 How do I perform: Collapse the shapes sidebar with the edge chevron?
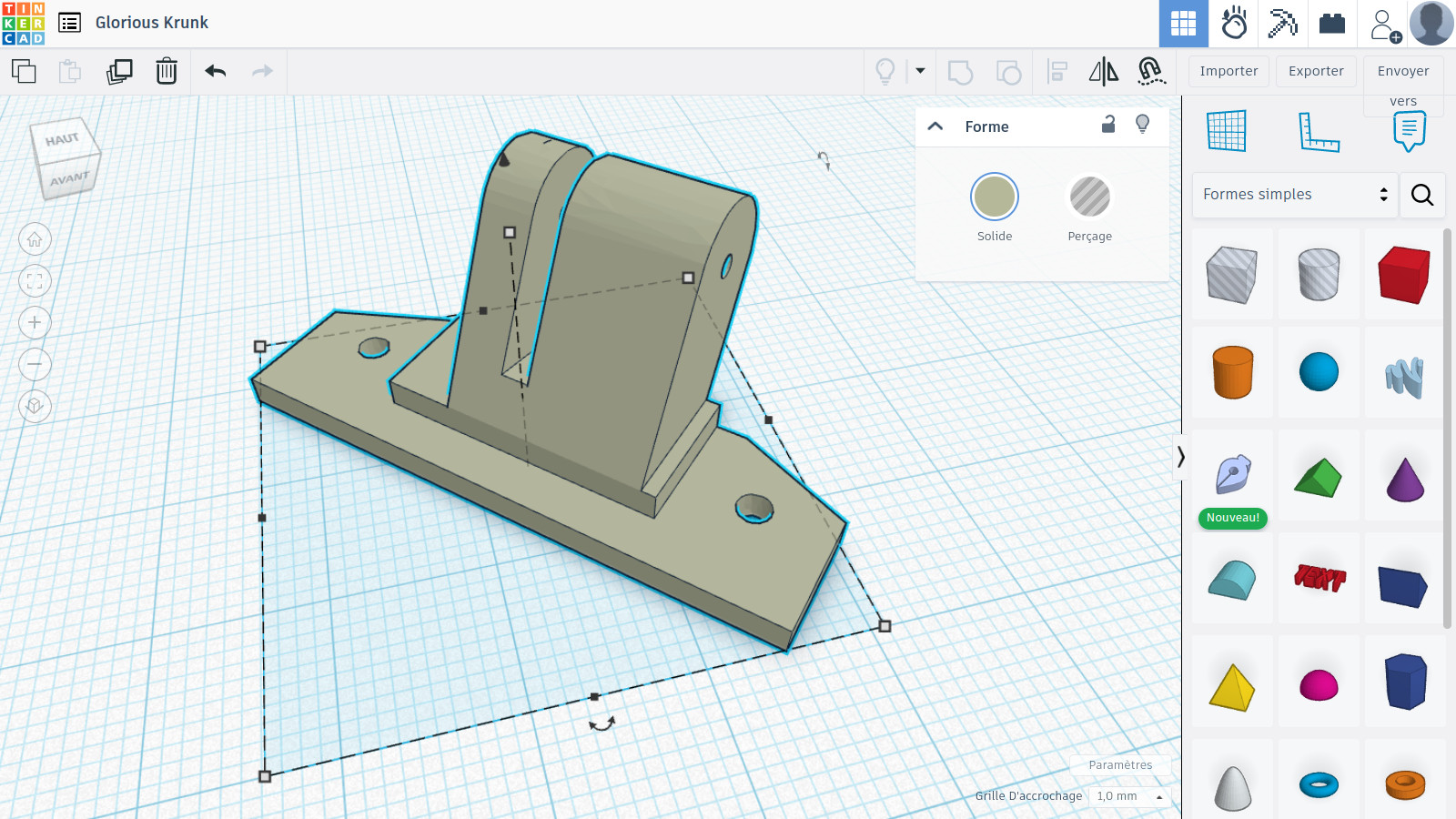click(1180, 458)
